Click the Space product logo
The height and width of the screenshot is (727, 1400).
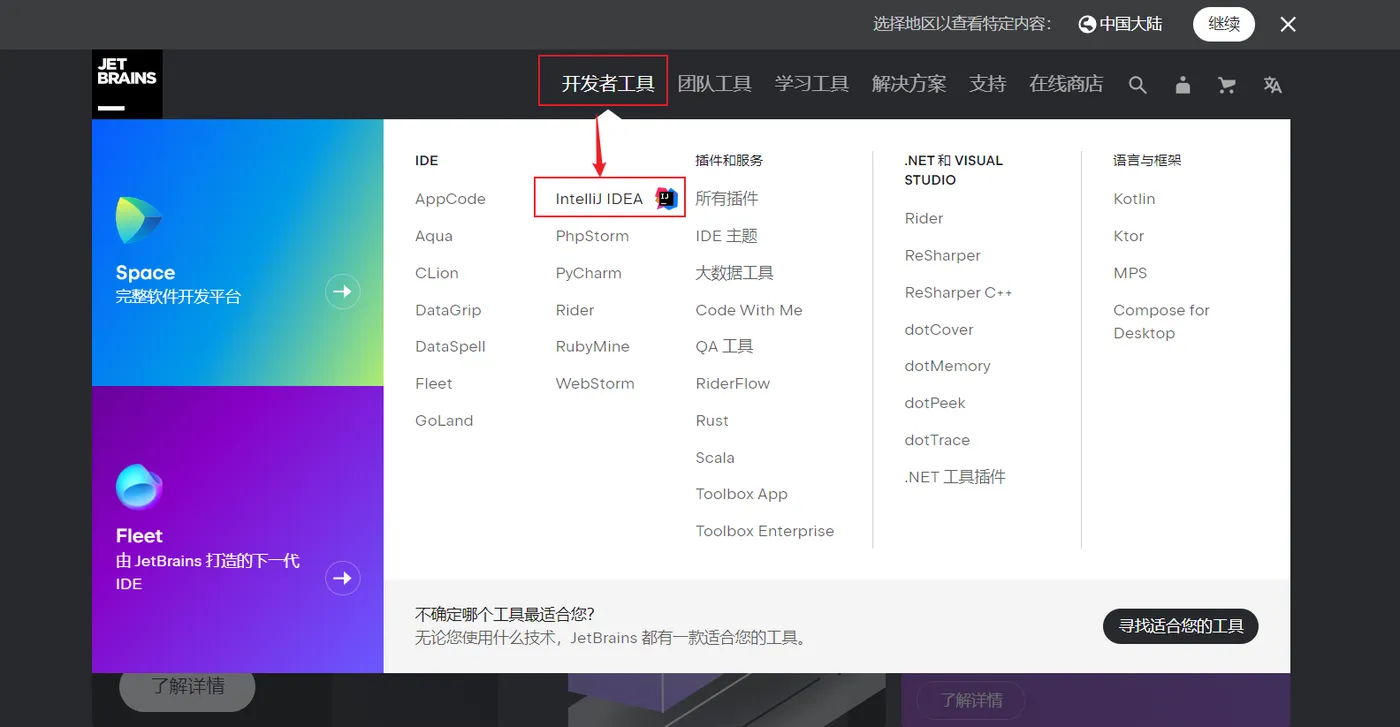coord(138,220)
